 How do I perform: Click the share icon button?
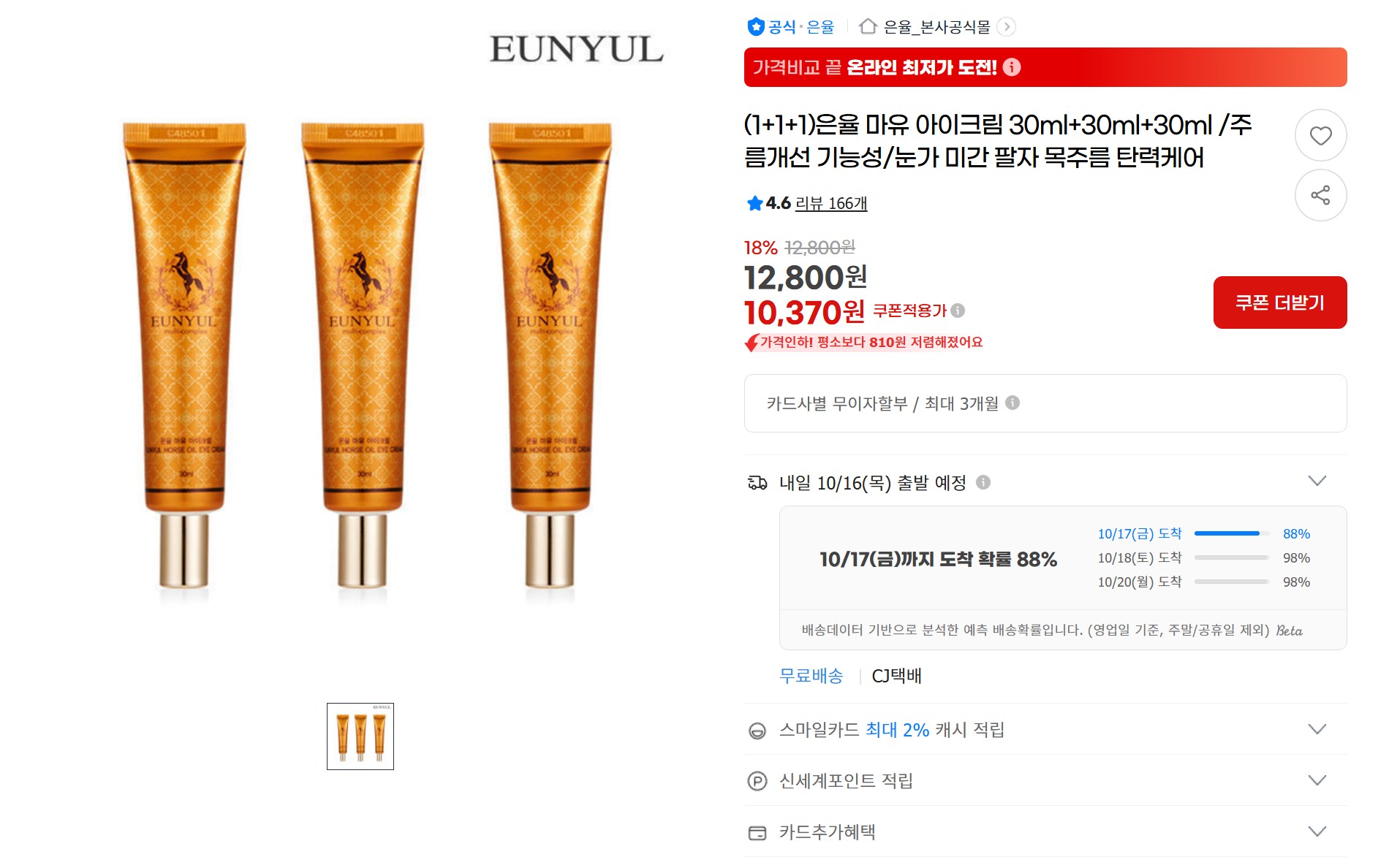tap(1320, 195)
